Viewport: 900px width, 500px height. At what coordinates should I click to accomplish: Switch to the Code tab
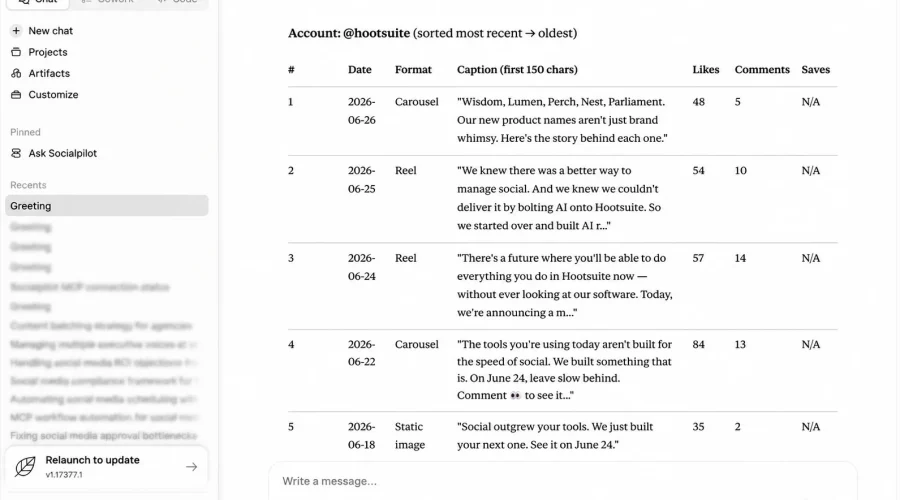click(178, 2)
